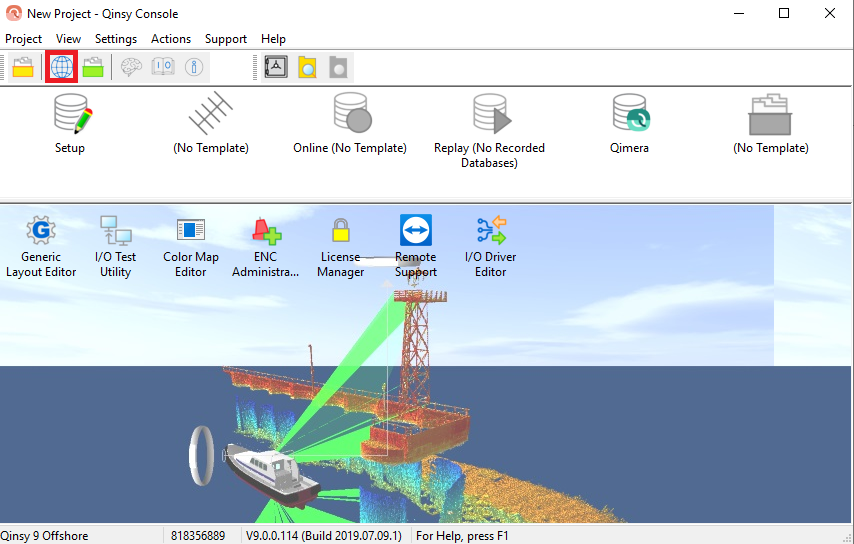Viewport: 854px width, 544px height.
Task: Open the View menu
Action: point(68,39)
